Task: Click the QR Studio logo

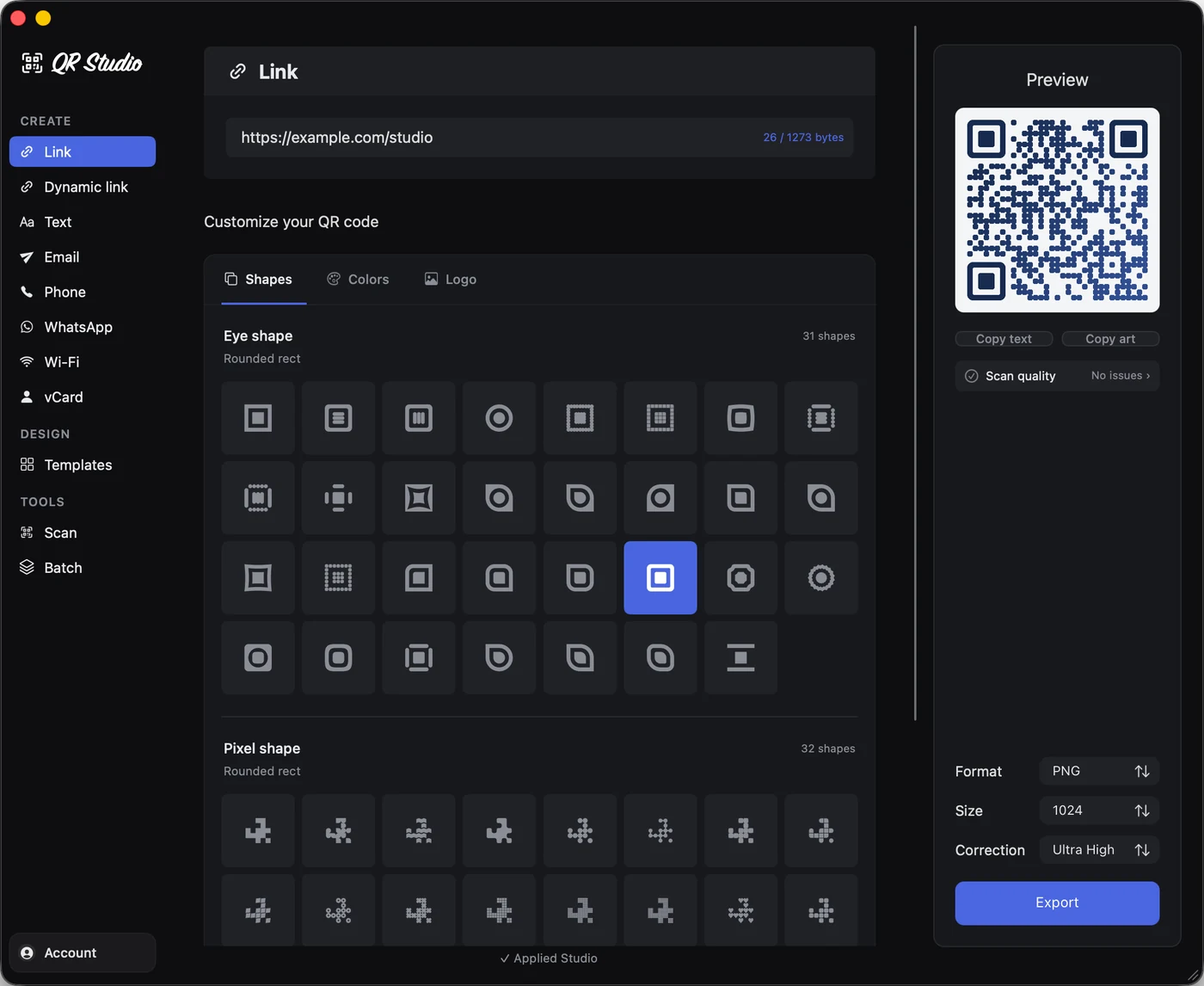Action: coord(82,63)
